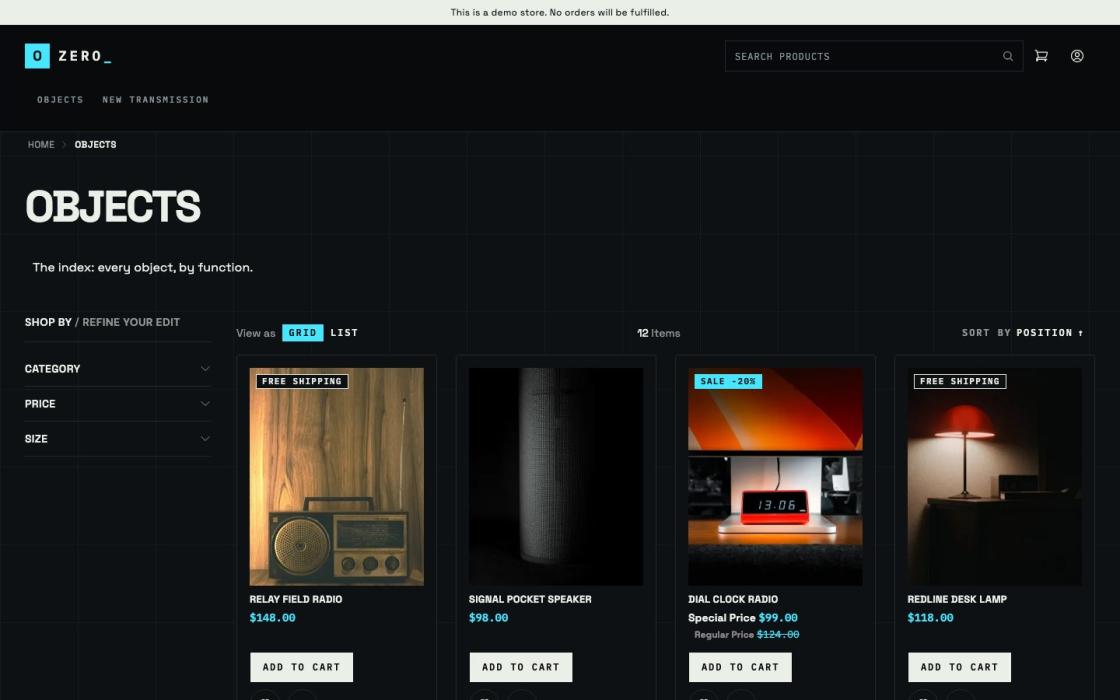Click the 'SHOP BY / REFINE YOUR EDIT' heading
1120x700 pixels.
[x=102, y=322]
